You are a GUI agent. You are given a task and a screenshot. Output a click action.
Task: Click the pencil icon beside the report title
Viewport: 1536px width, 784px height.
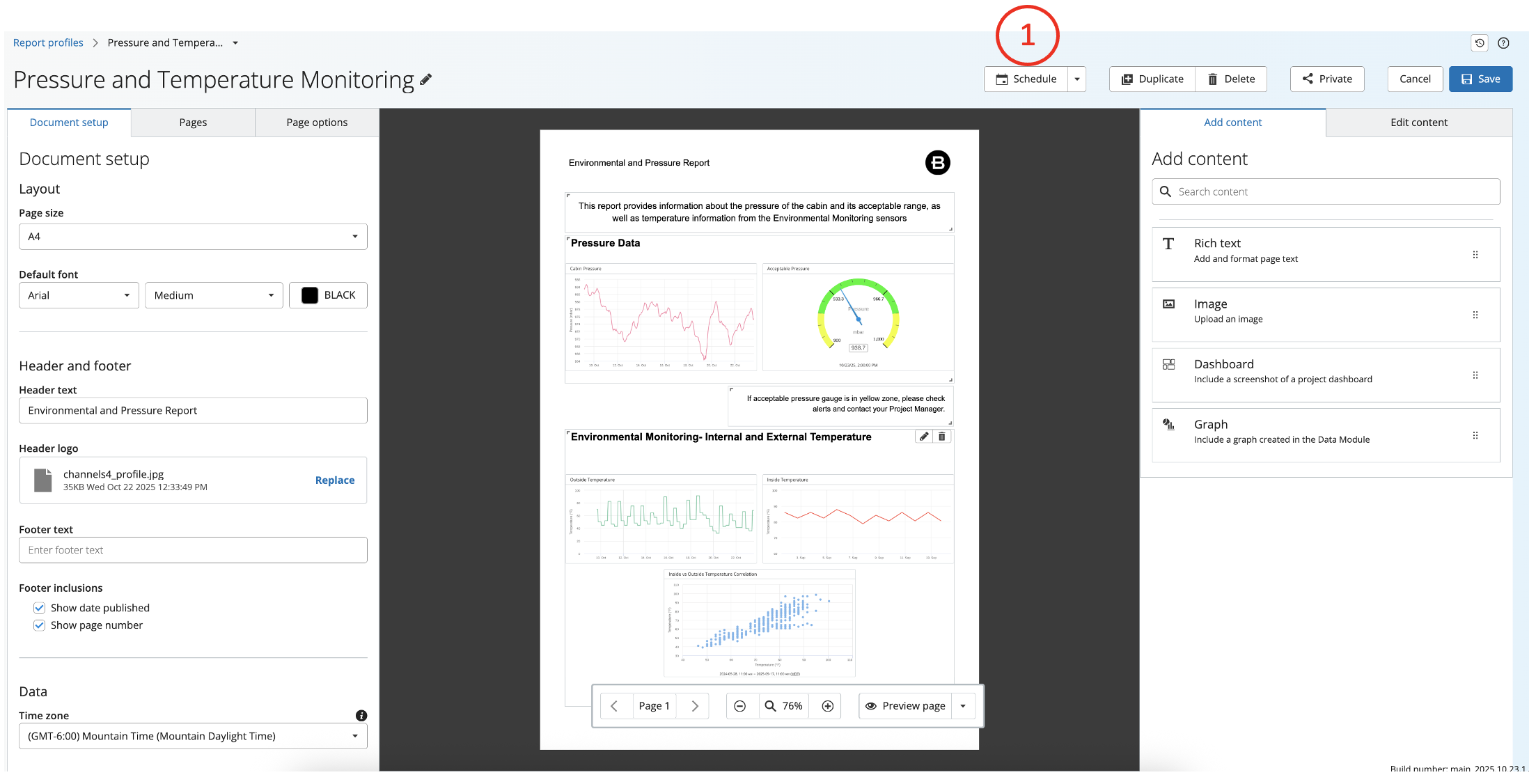(425, 79)
